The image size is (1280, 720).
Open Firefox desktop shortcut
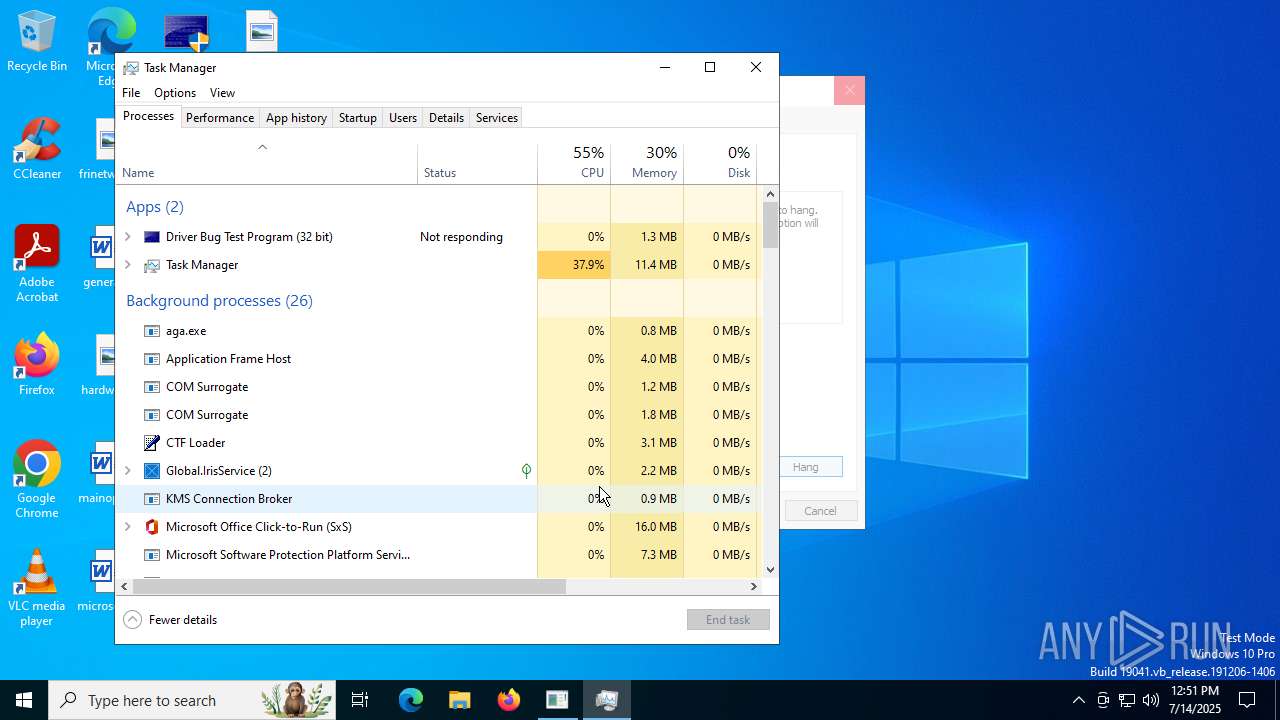pos(37,365)
